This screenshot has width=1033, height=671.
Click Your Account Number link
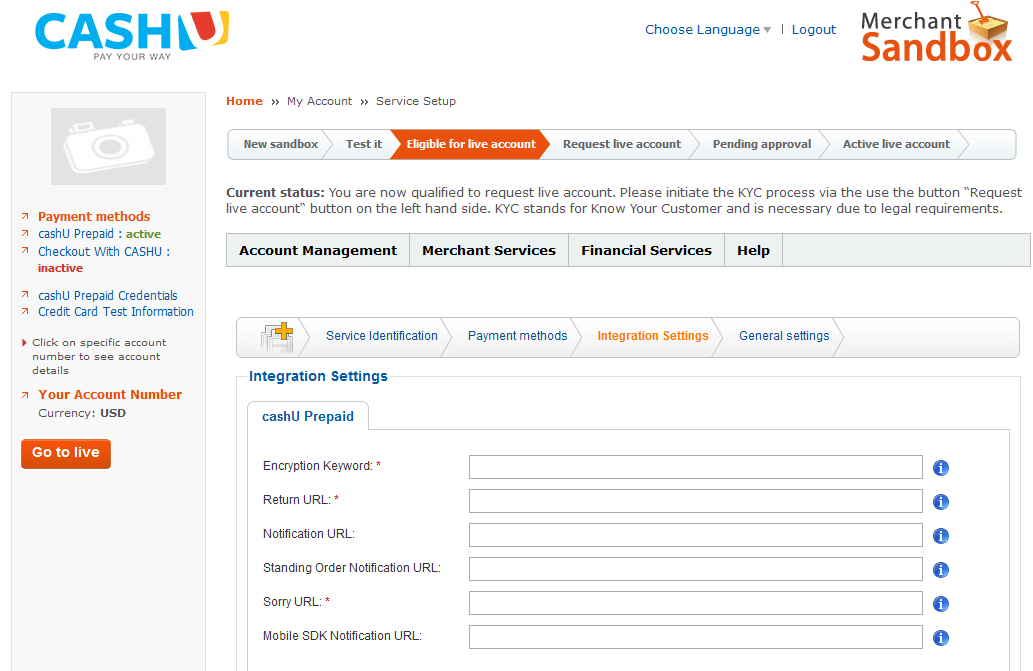110,394
